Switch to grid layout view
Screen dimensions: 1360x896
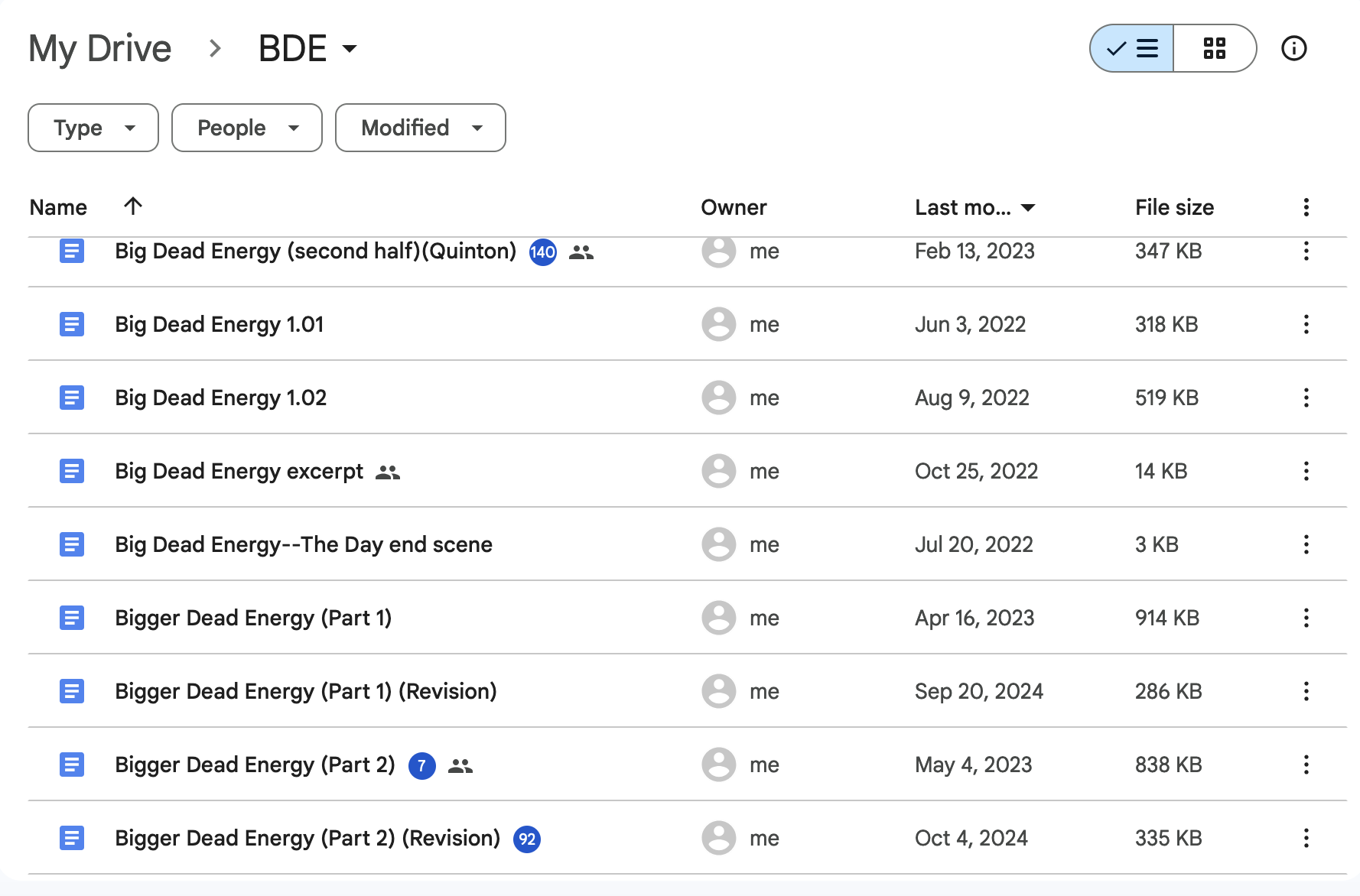(1214, 49)
